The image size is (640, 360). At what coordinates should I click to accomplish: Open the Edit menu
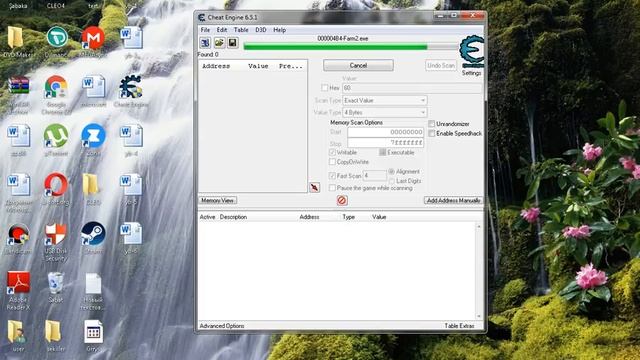[x=222, y=30]
